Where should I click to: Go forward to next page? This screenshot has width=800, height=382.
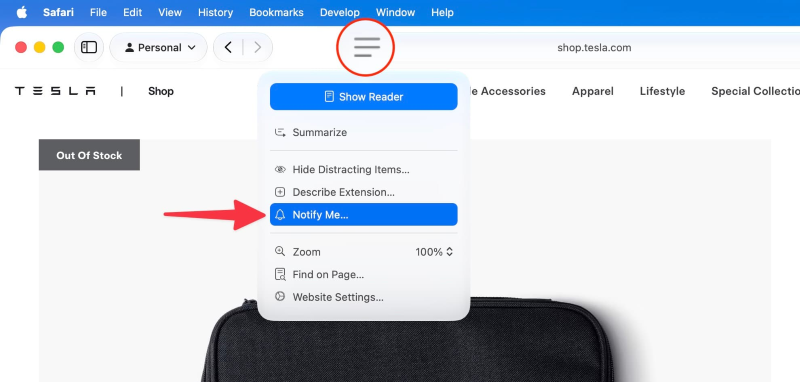[x=258, y=47]
